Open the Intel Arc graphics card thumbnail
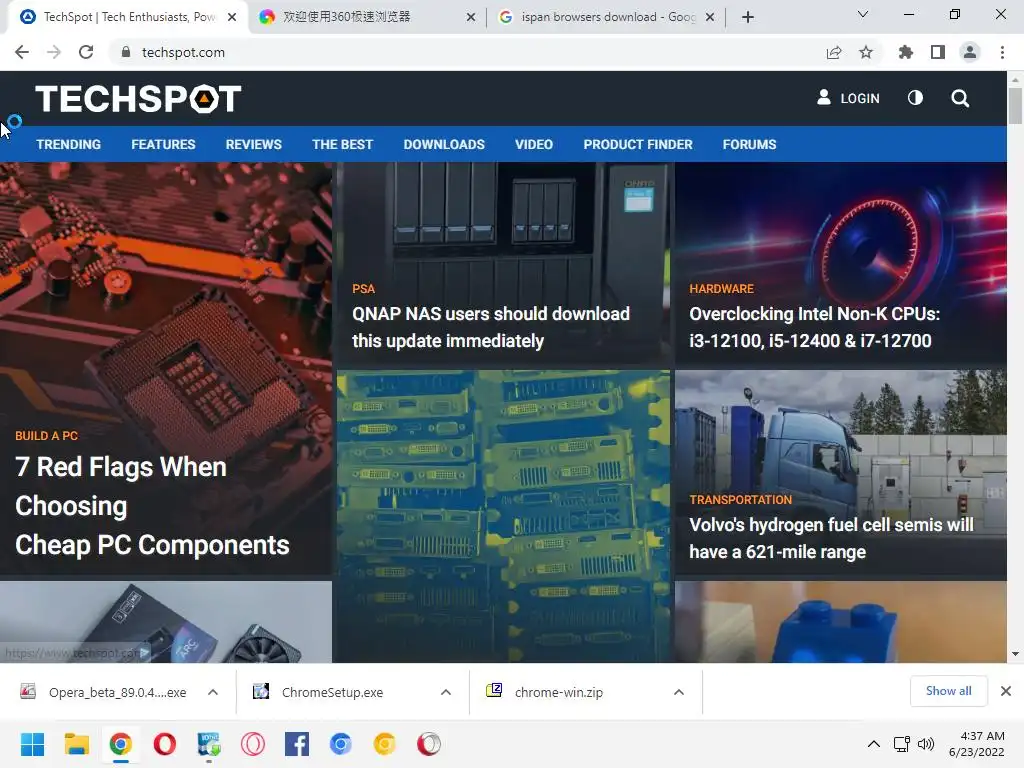Image resolution: width=1024 pixels, height=768 pixels. coord(166,622)
